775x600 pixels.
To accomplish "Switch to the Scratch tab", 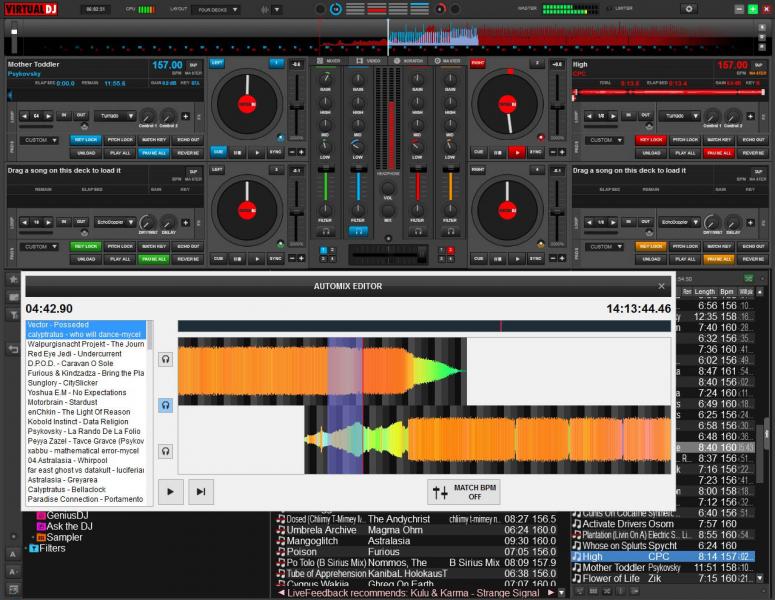I will pyautogui.click(x=409, y=61).
